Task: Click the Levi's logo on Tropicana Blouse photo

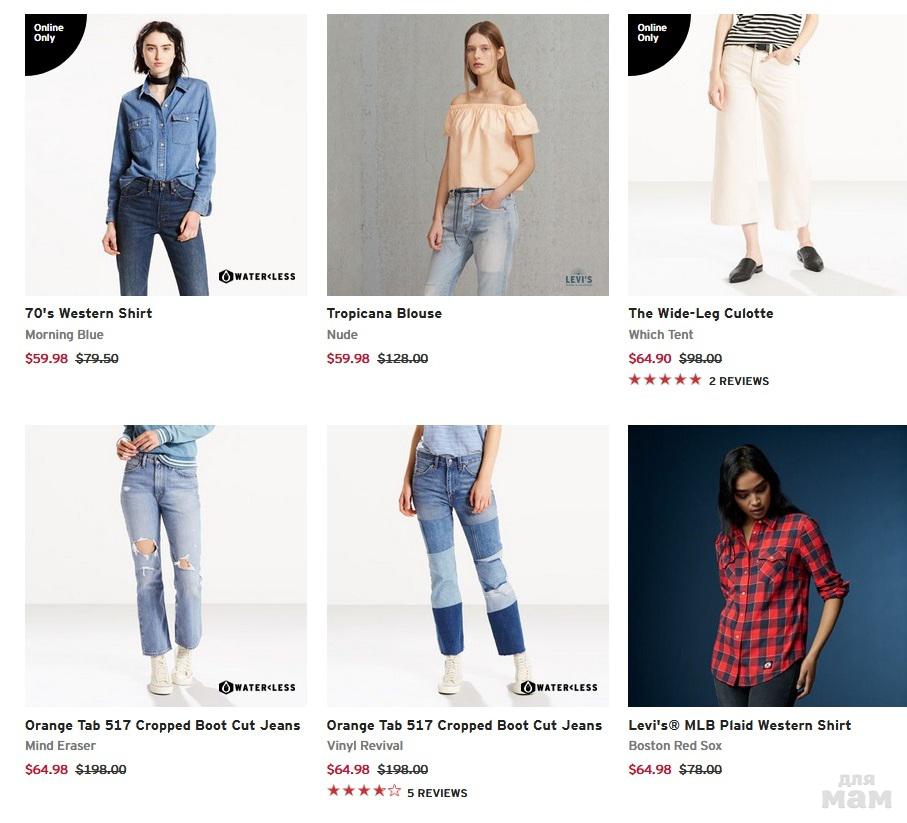Action: (x=578, y=278)
